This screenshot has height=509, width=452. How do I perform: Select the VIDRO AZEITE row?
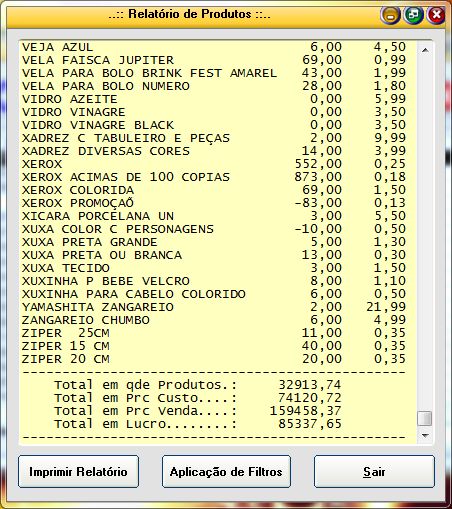click(214, 99)
